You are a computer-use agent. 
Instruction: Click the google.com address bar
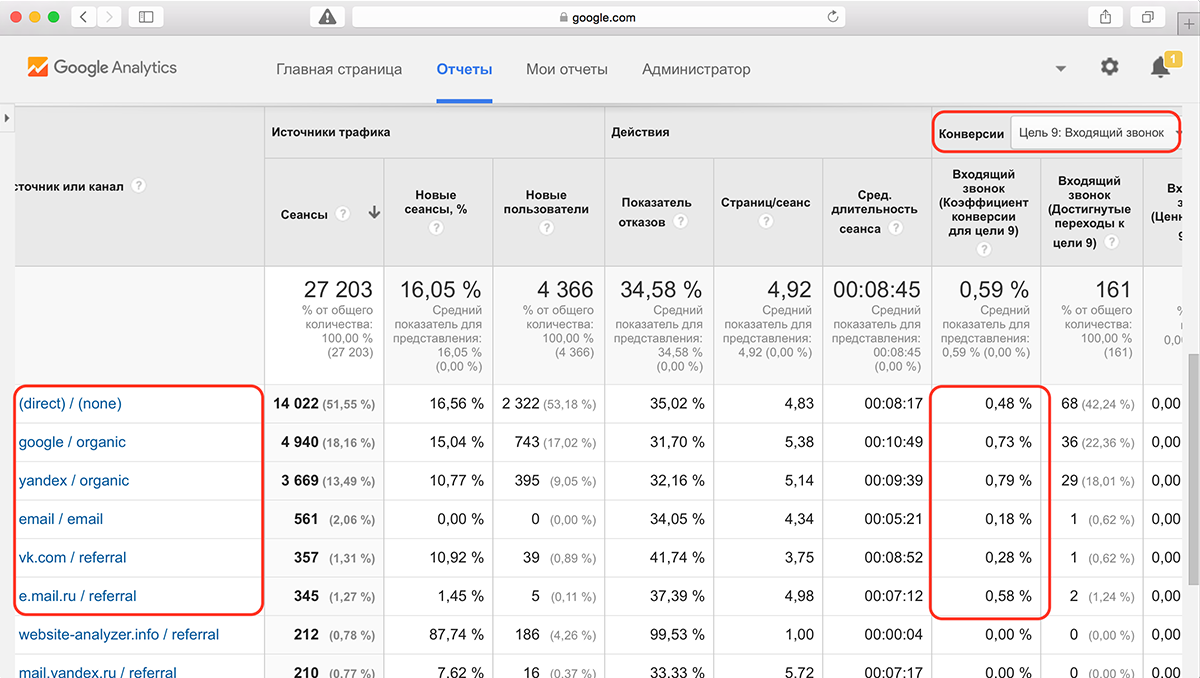[x=598, y=17]
